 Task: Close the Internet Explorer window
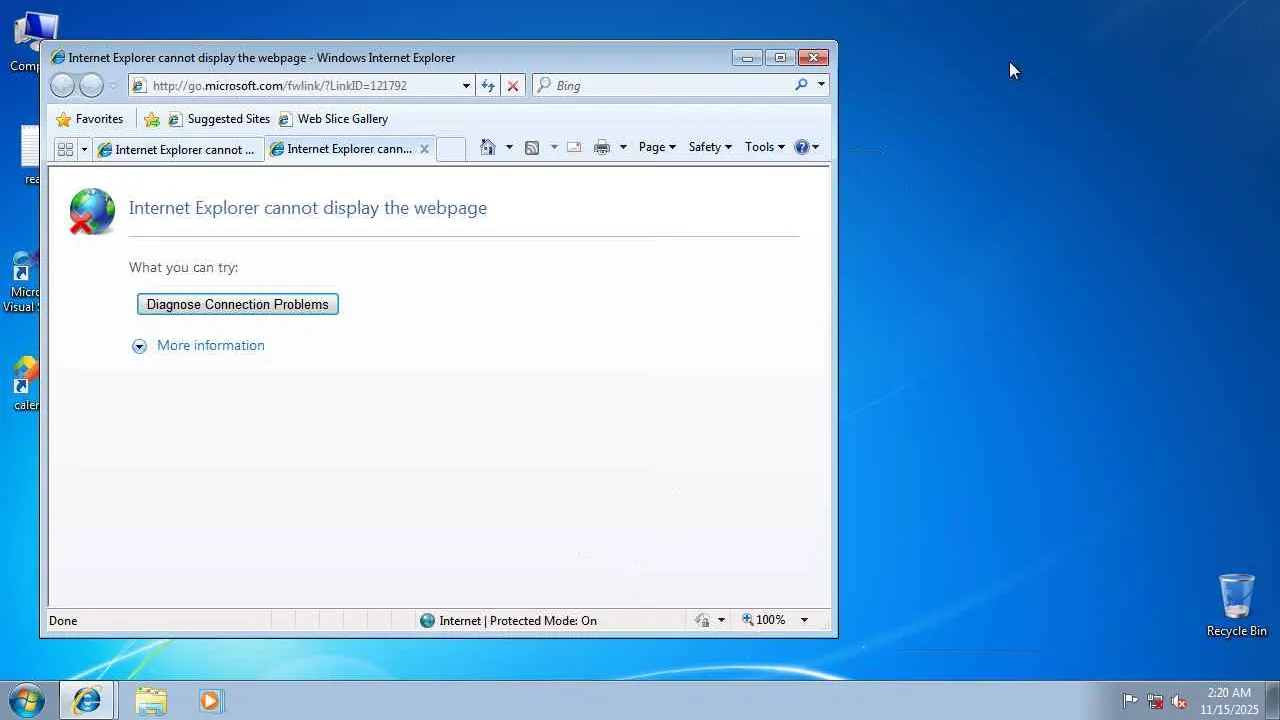point(813,58)
